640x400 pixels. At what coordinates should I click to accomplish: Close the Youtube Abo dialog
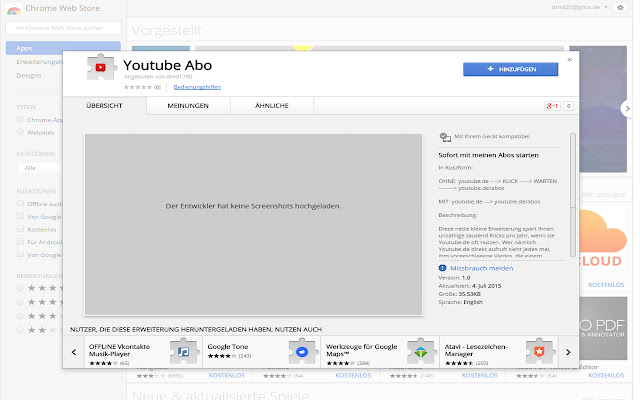[570, 60]
